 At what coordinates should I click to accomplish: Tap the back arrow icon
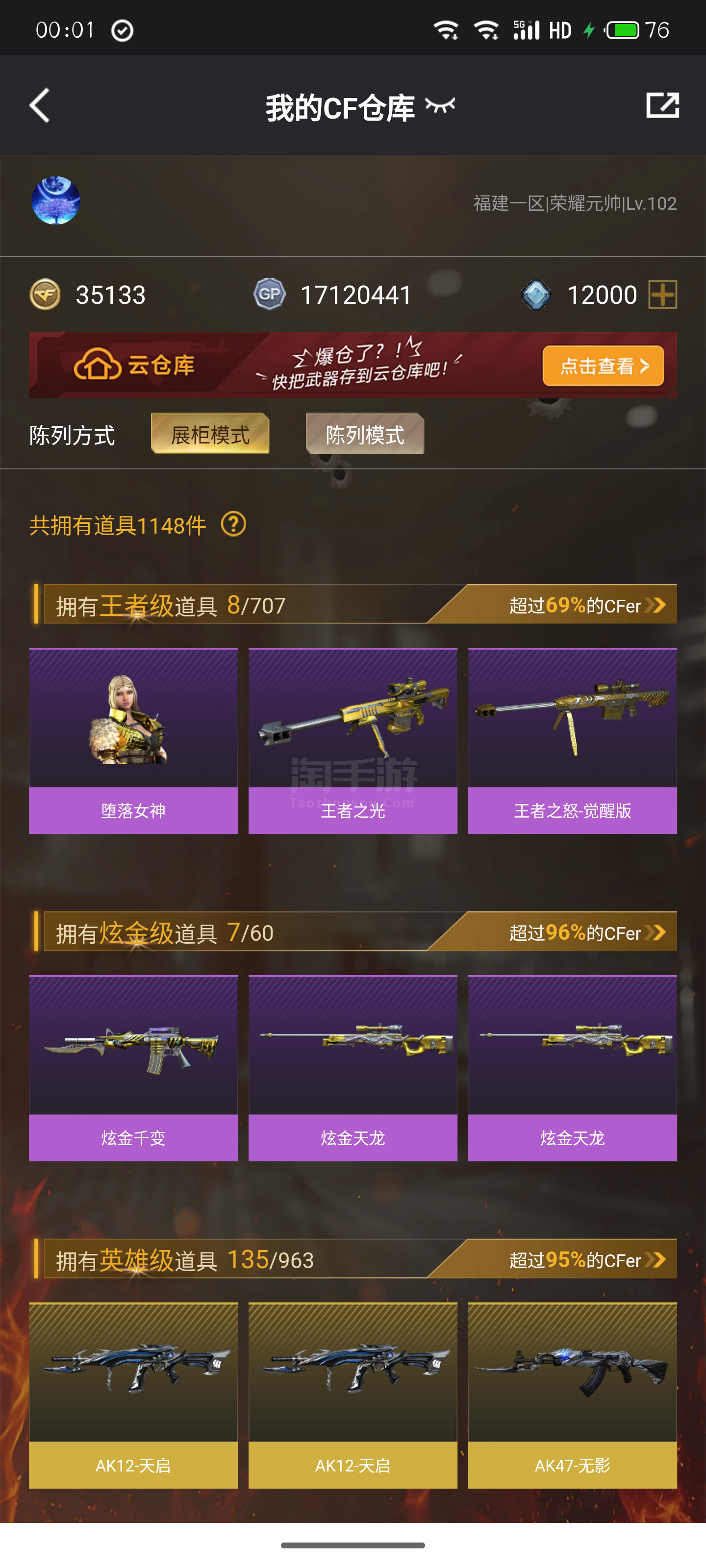pos(40,105)
